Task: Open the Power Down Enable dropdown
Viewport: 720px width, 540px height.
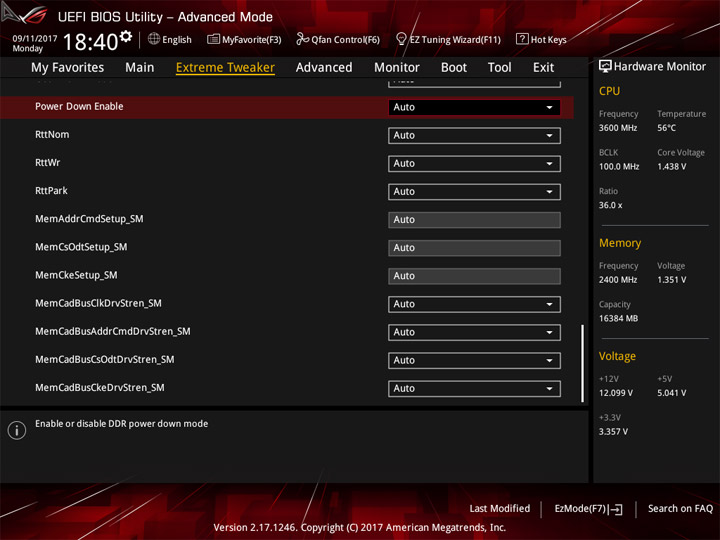Action: pyautogui.click(x=474, y=107)
